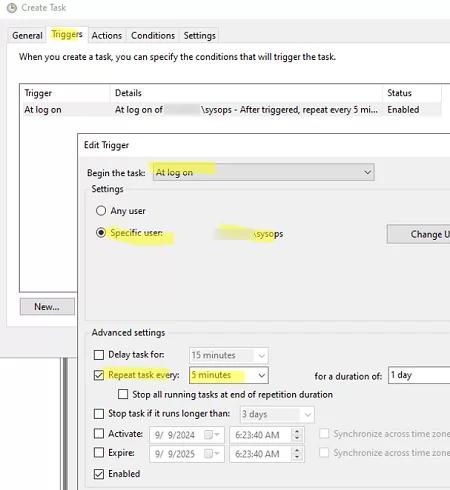
Task: Increment Expire time with spinner arrow
Action: (297, 451)
